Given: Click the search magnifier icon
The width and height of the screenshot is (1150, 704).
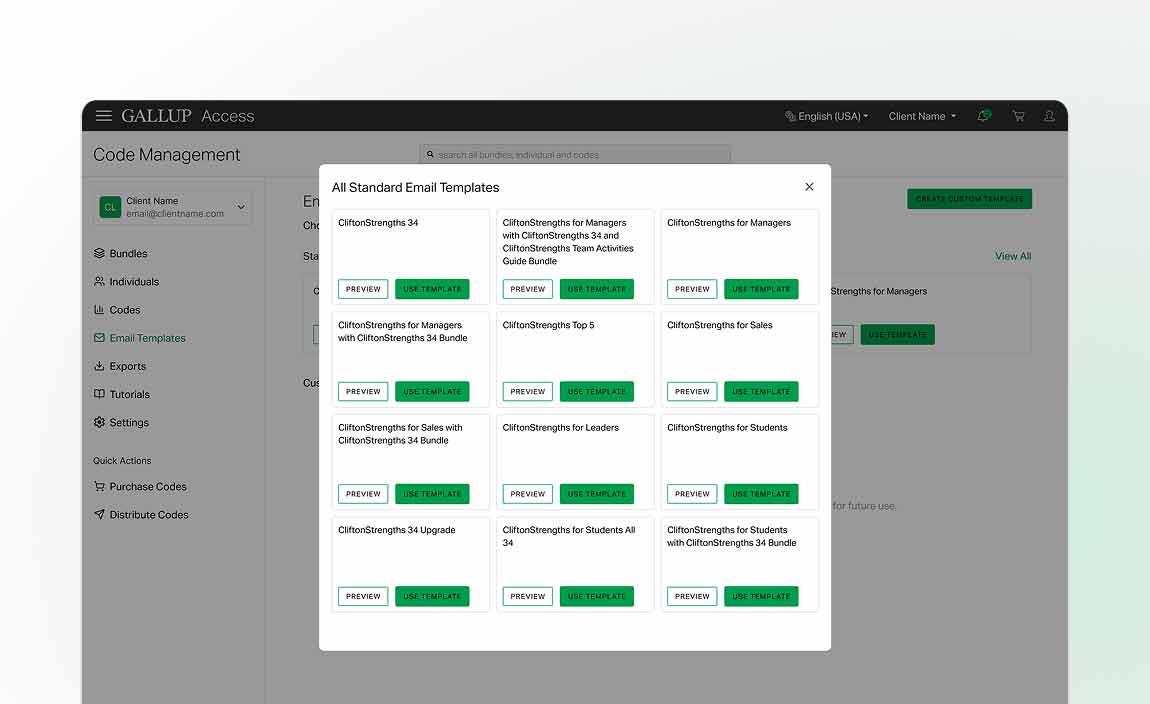Looking at the screenshot, I should (x=430, y=154).
